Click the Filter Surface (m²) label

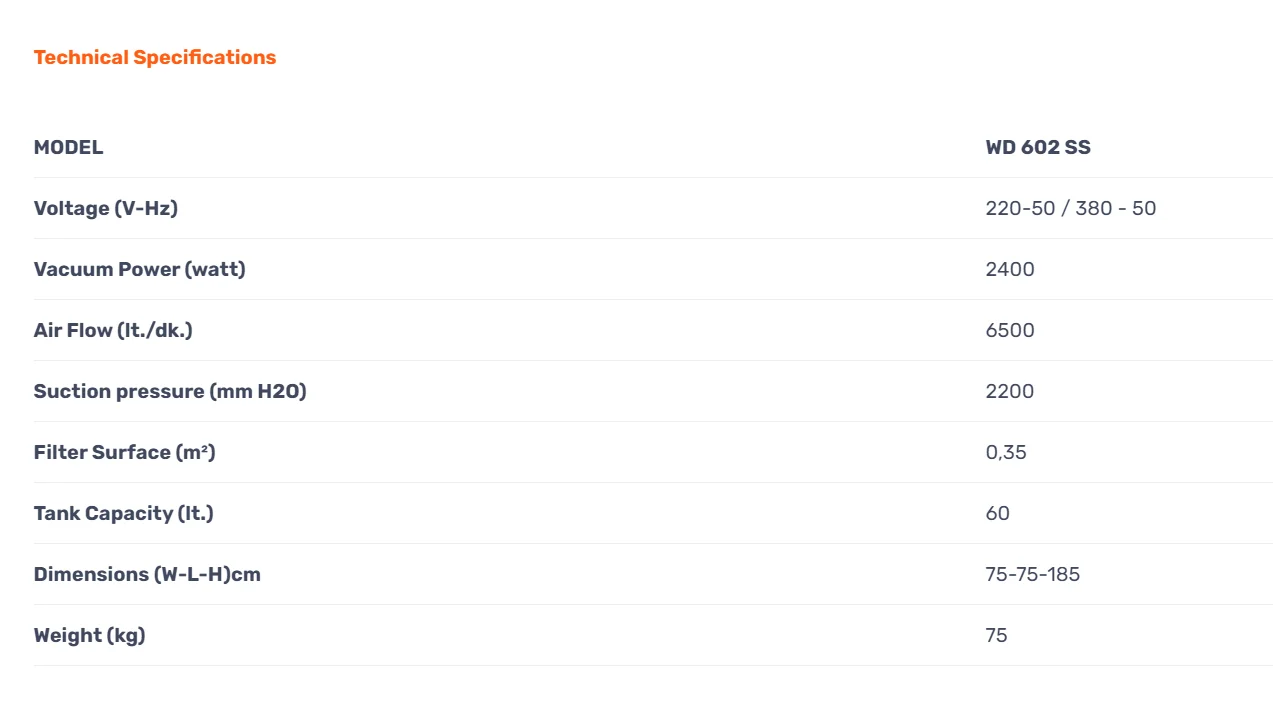(124, 452)
